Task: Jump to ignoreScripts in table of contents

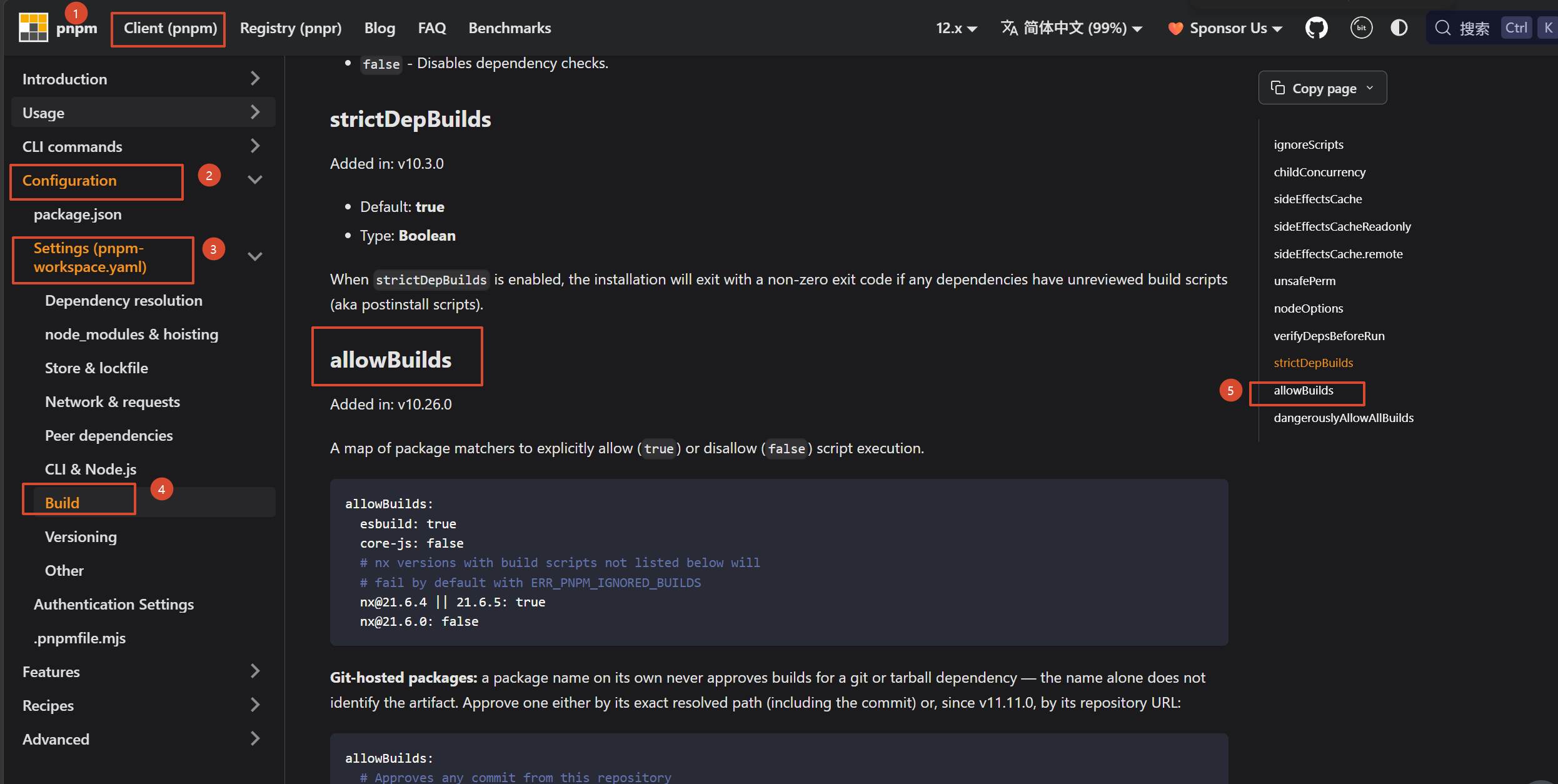Action: point(1309,144)
